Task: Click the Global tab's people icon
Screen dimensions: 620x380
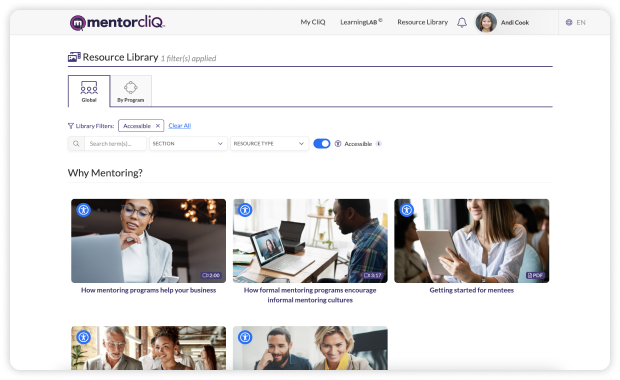Action: [89, 87]
